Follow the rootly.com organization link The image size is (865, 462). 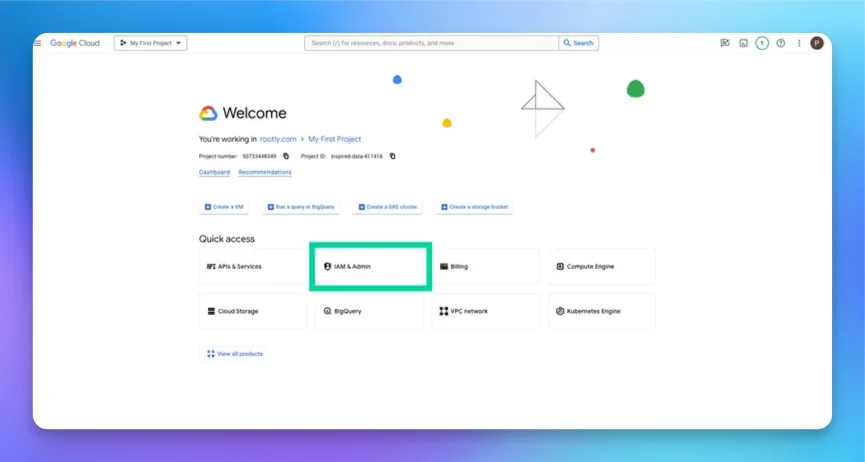tap(278, 139)
